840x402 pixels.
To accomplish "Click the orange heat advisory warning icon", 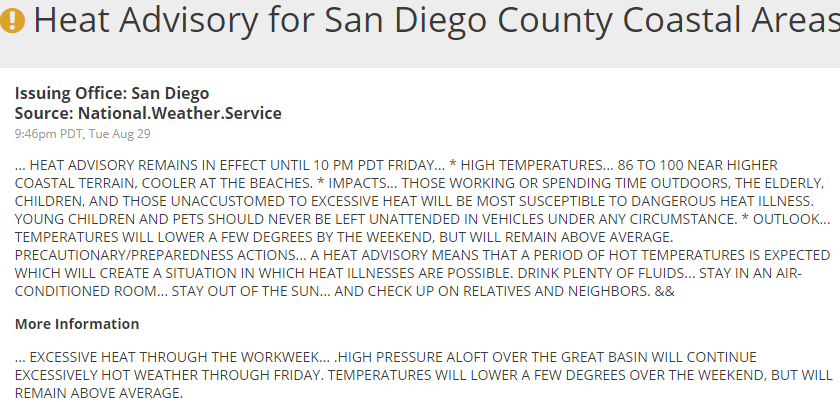I will pos(14,21).
